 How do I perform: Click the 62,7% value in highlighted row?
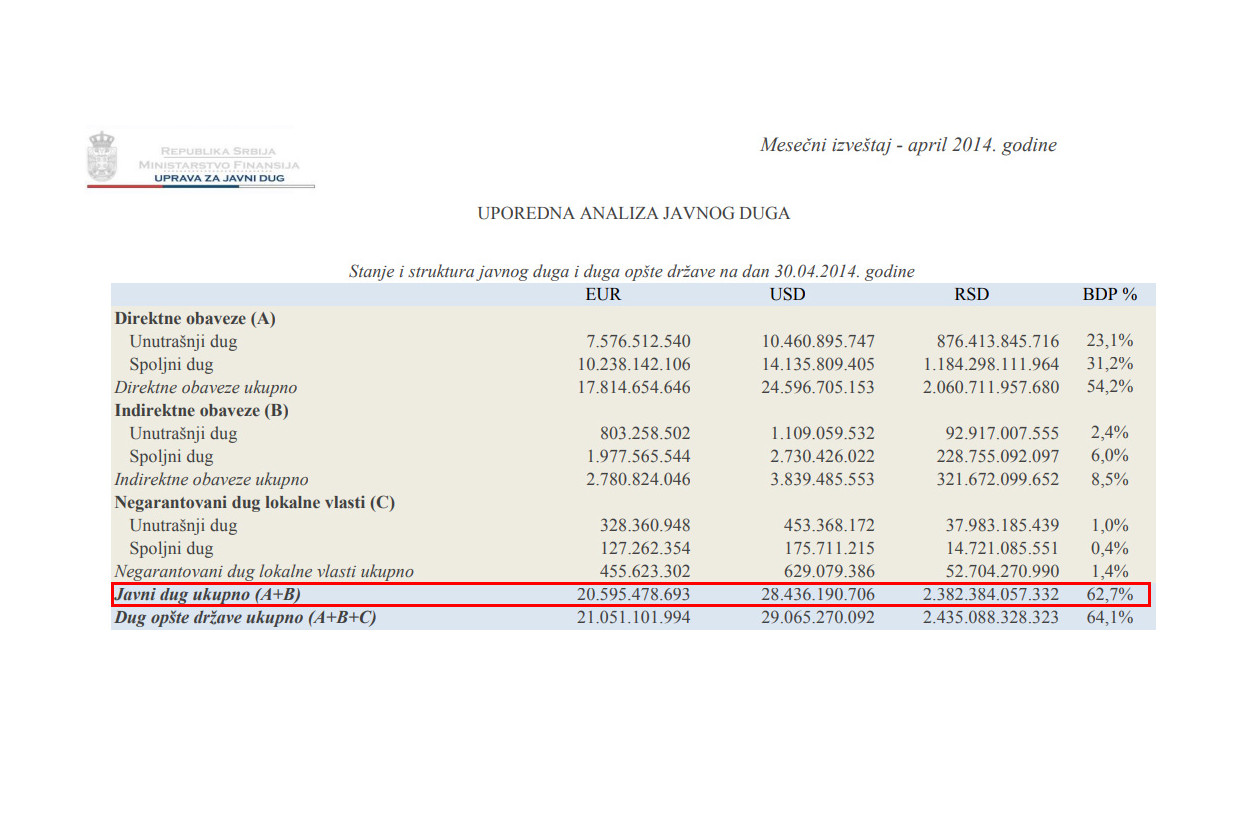pos(1108,595)
